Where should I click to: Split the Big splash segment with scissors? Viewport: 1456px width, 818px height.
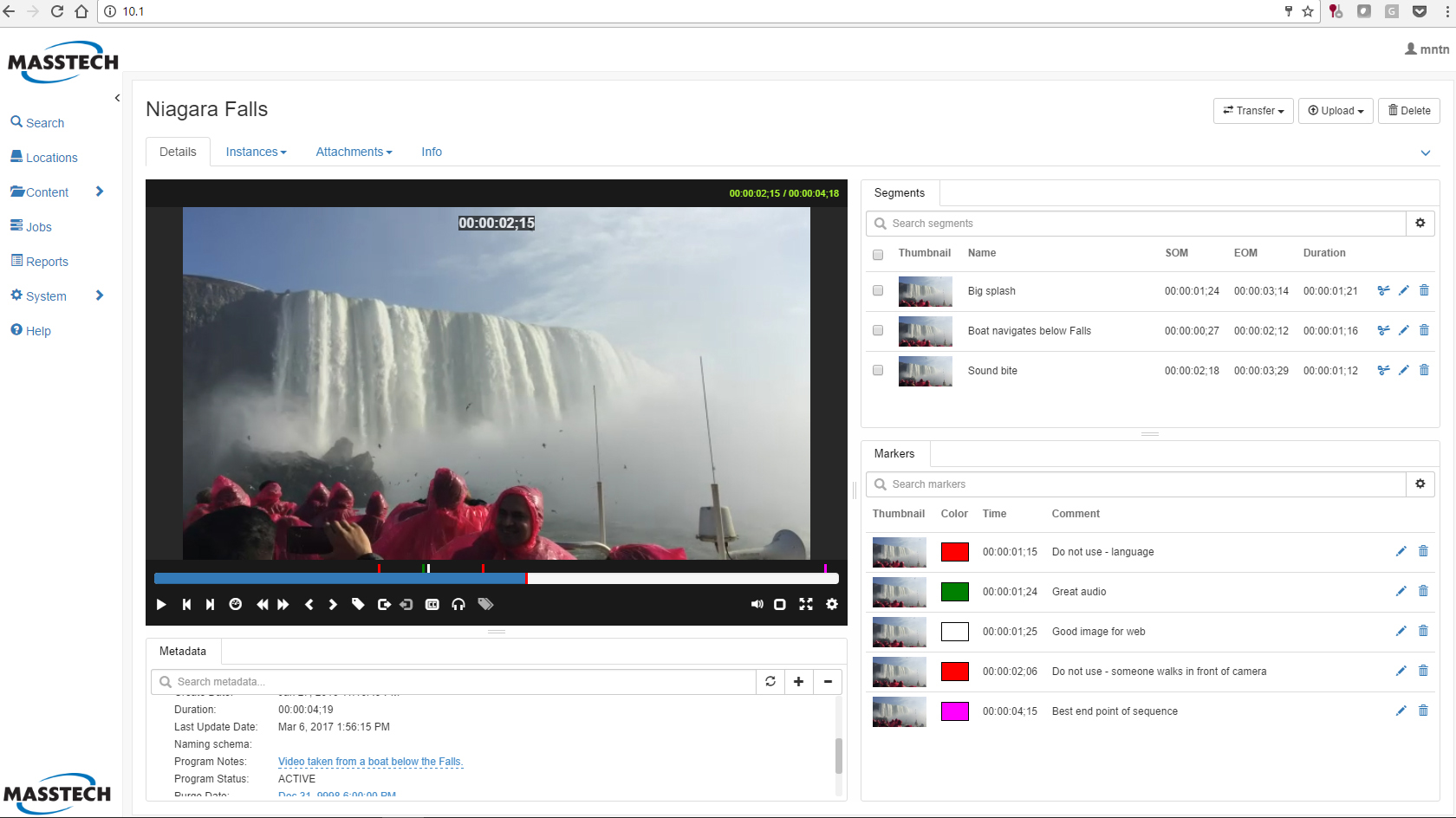point(1383,291)
